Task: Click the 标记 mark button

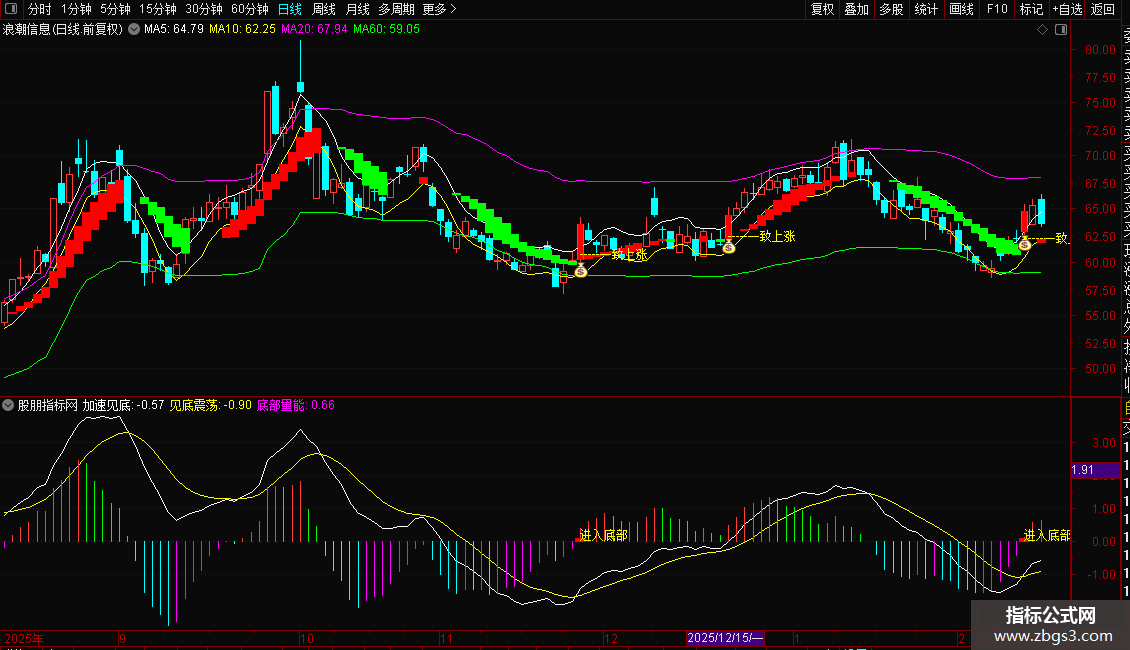Action: pyautogui.click(x=1031, y=9)
